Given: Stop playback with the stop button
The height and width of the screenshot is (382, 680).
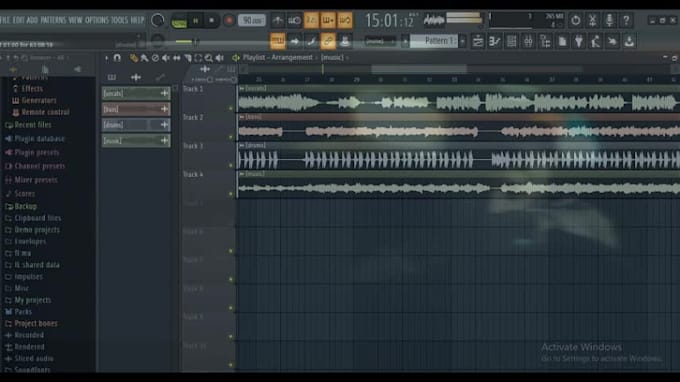Looking at the screenshot, I should click(212, 20).
